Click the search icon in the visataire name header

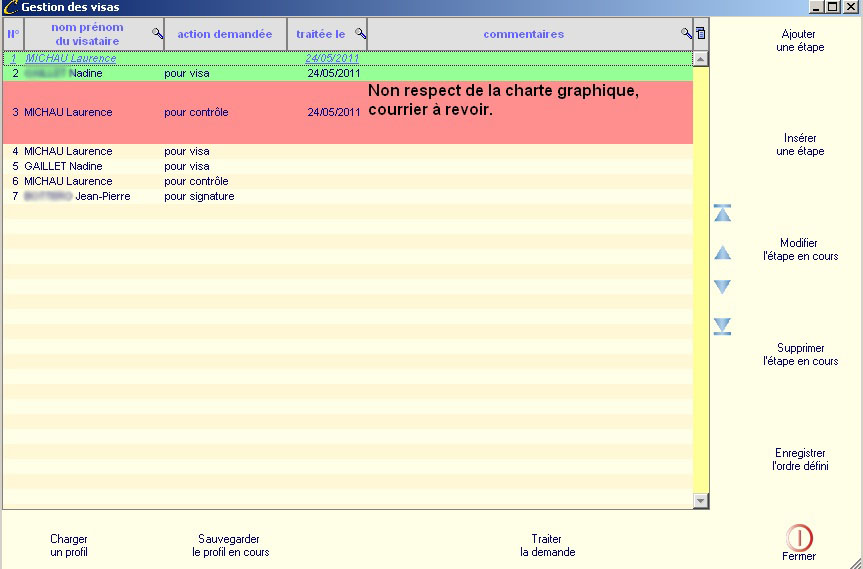(x=157, y=34)
